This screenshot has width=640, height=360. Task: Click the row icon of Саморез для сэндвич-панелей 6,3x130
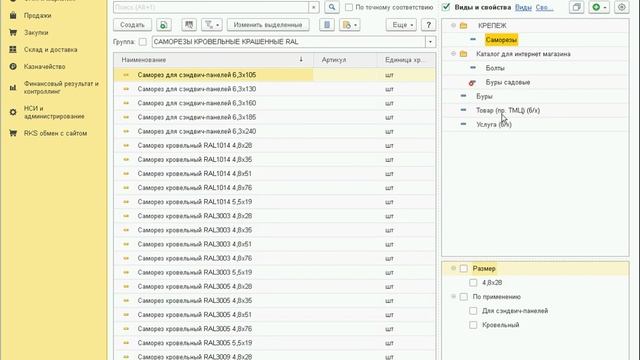coord(126,89)
